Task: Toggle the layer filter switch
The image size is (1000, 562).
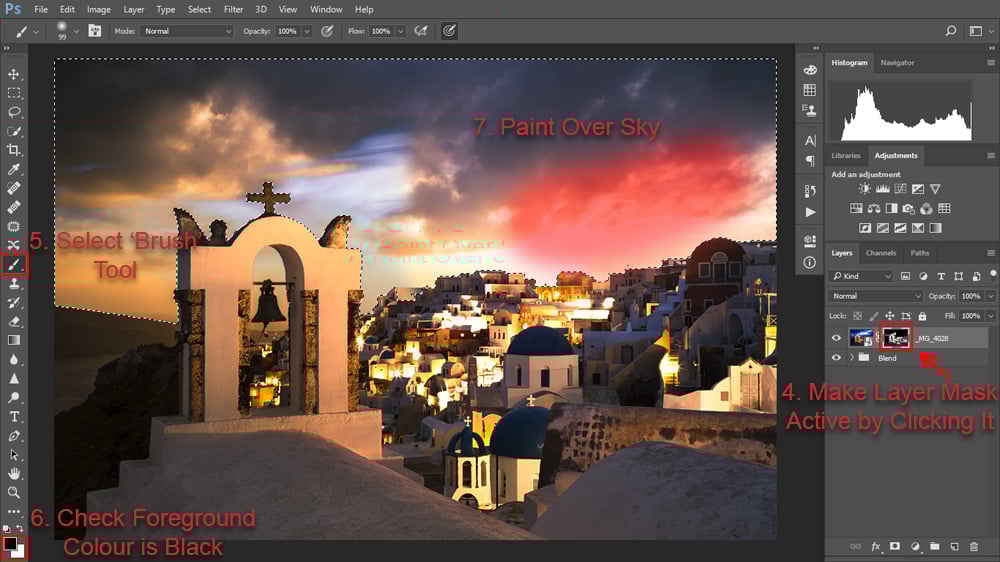Action: 993,274
